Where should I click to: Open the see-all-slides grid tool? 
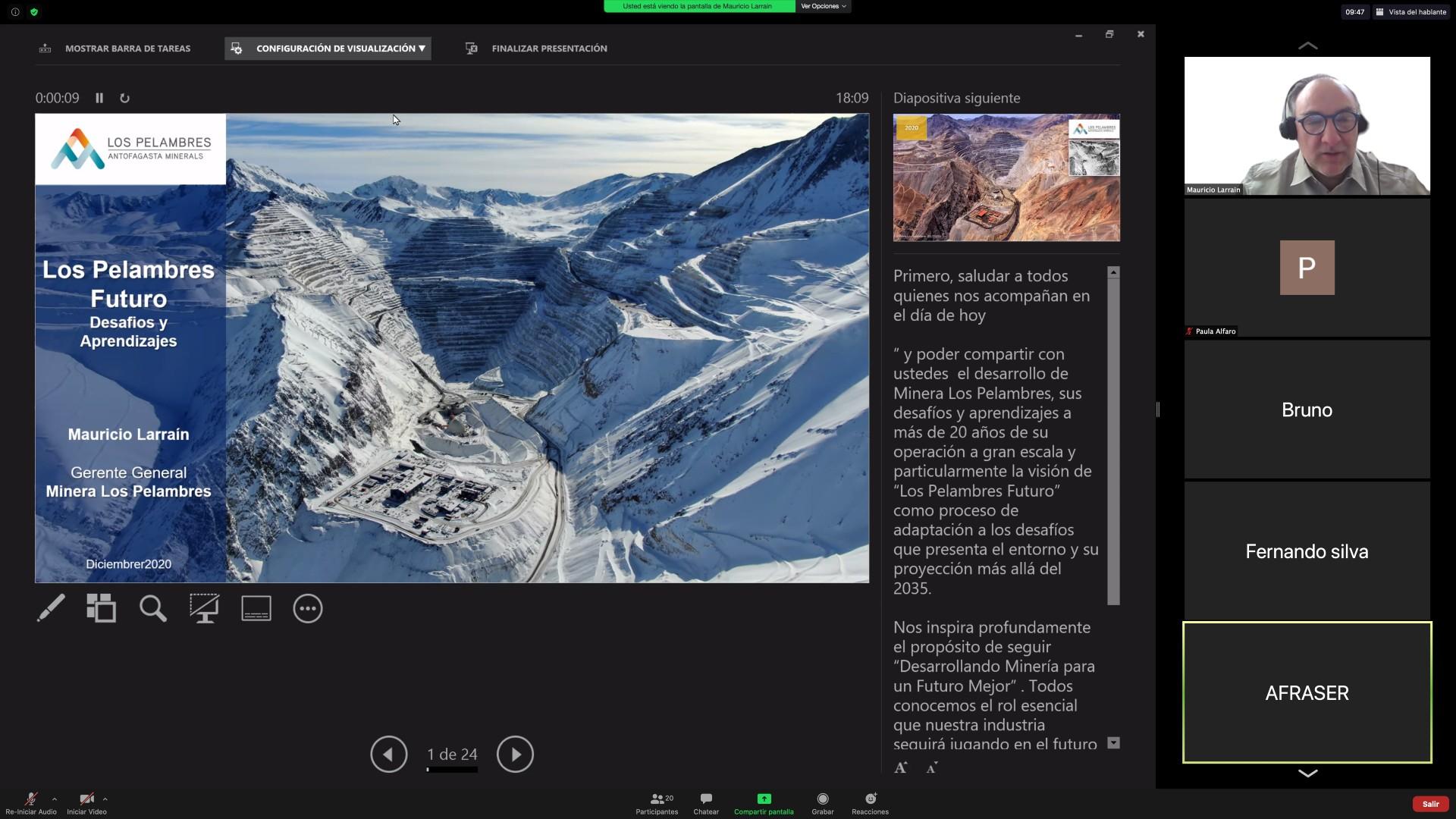coord(101,608)
